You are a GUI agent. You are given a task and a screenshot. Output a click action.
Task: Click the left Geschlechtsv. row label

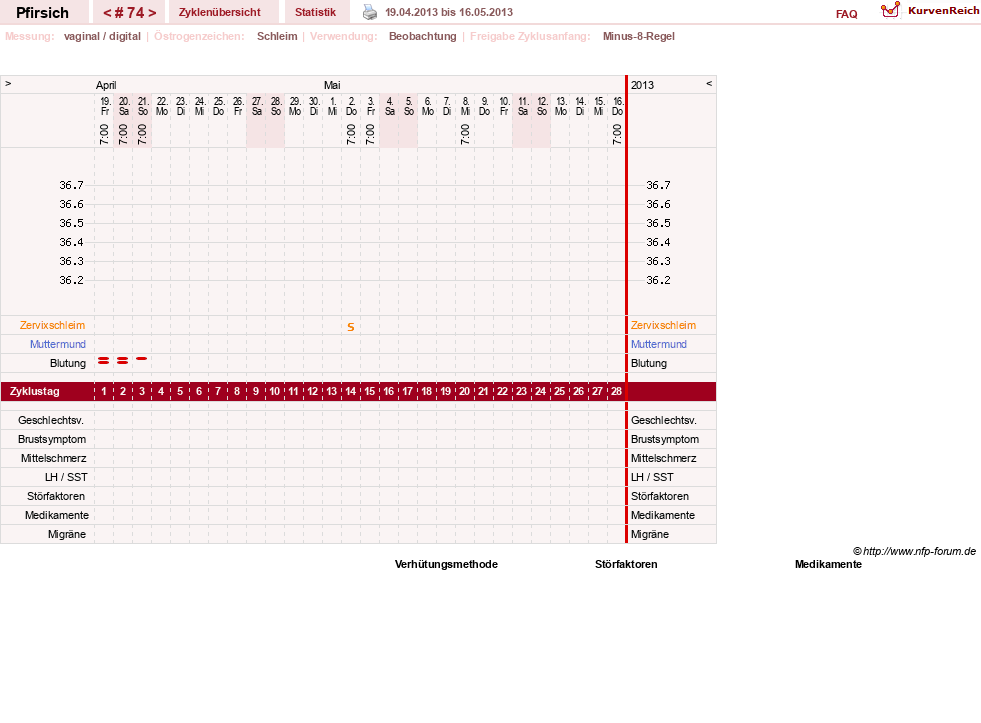pyautogui.click(x=51, y=420)
